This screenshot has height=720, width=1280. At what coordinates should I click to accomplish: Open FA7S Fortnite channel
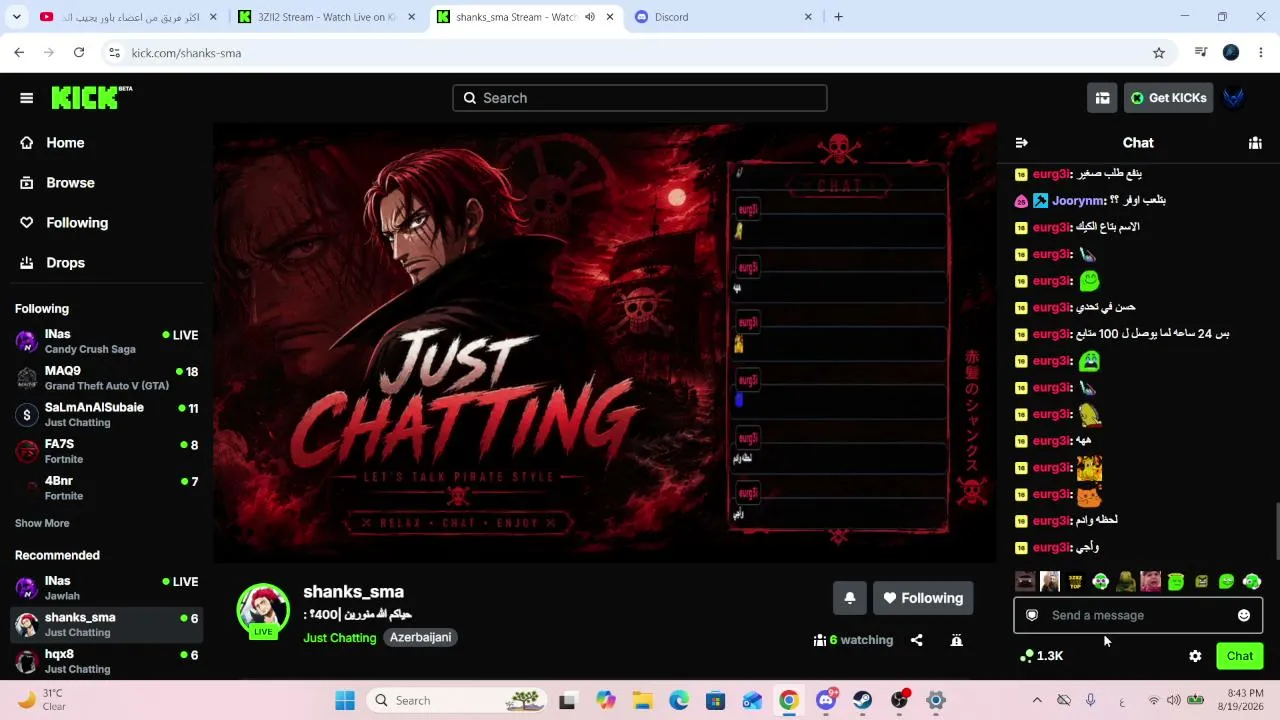107,451
